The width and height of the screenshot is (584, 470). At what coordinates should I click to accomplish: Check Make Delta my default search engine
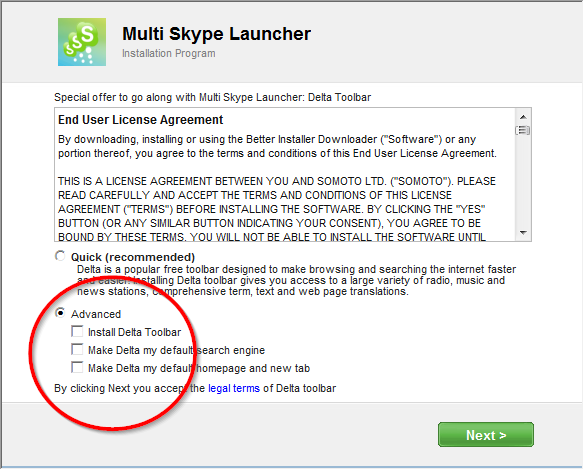coord(77,349)
